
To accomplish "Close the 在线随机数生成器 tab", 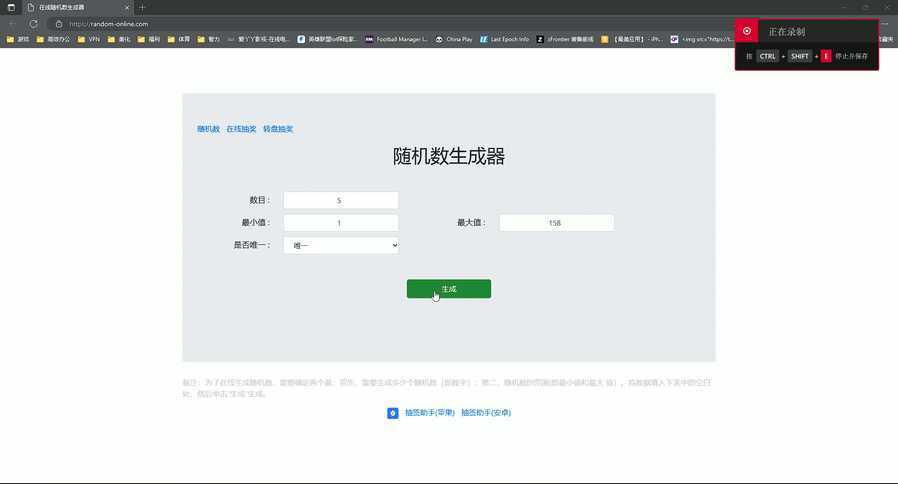I will (127, 7).
